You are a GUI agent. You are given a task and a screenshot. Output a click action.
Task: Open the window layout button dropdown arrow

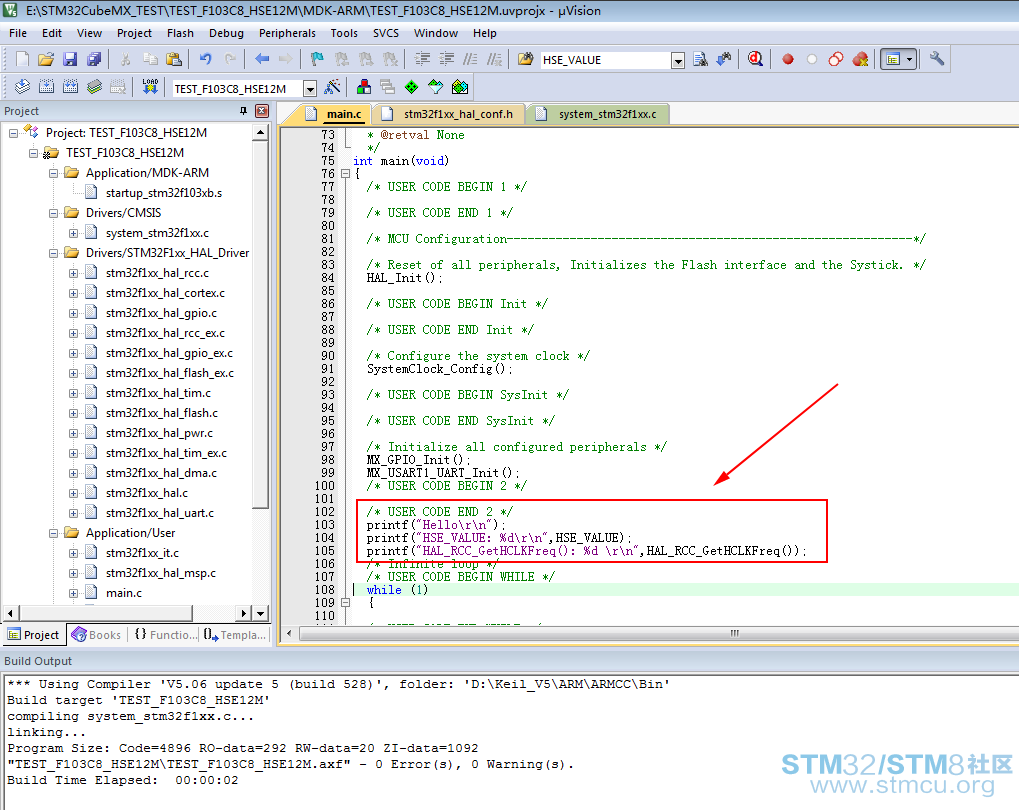909,59
